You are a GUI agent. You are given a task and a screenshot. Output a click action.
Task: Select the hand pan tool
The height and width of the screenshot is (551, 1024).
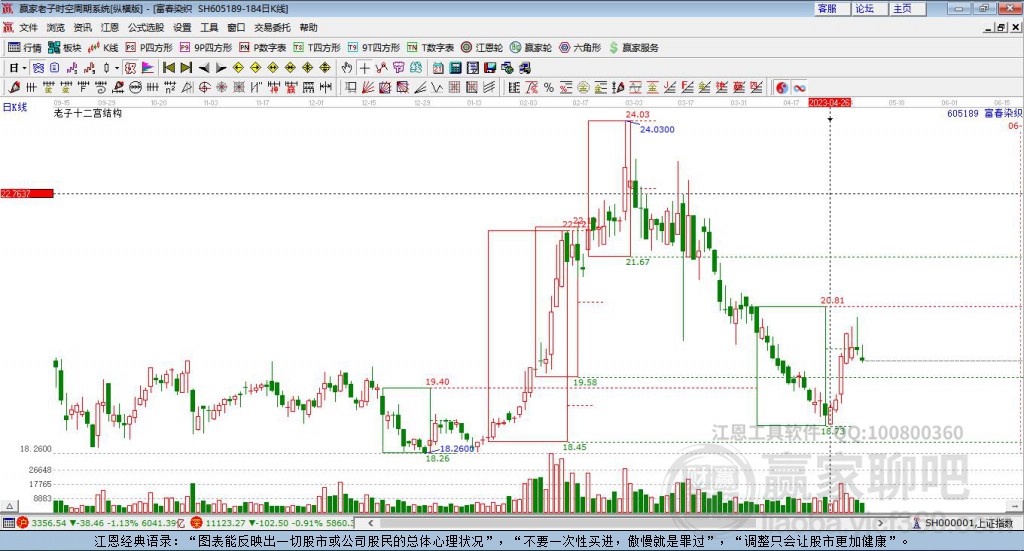tap(347, 68)
